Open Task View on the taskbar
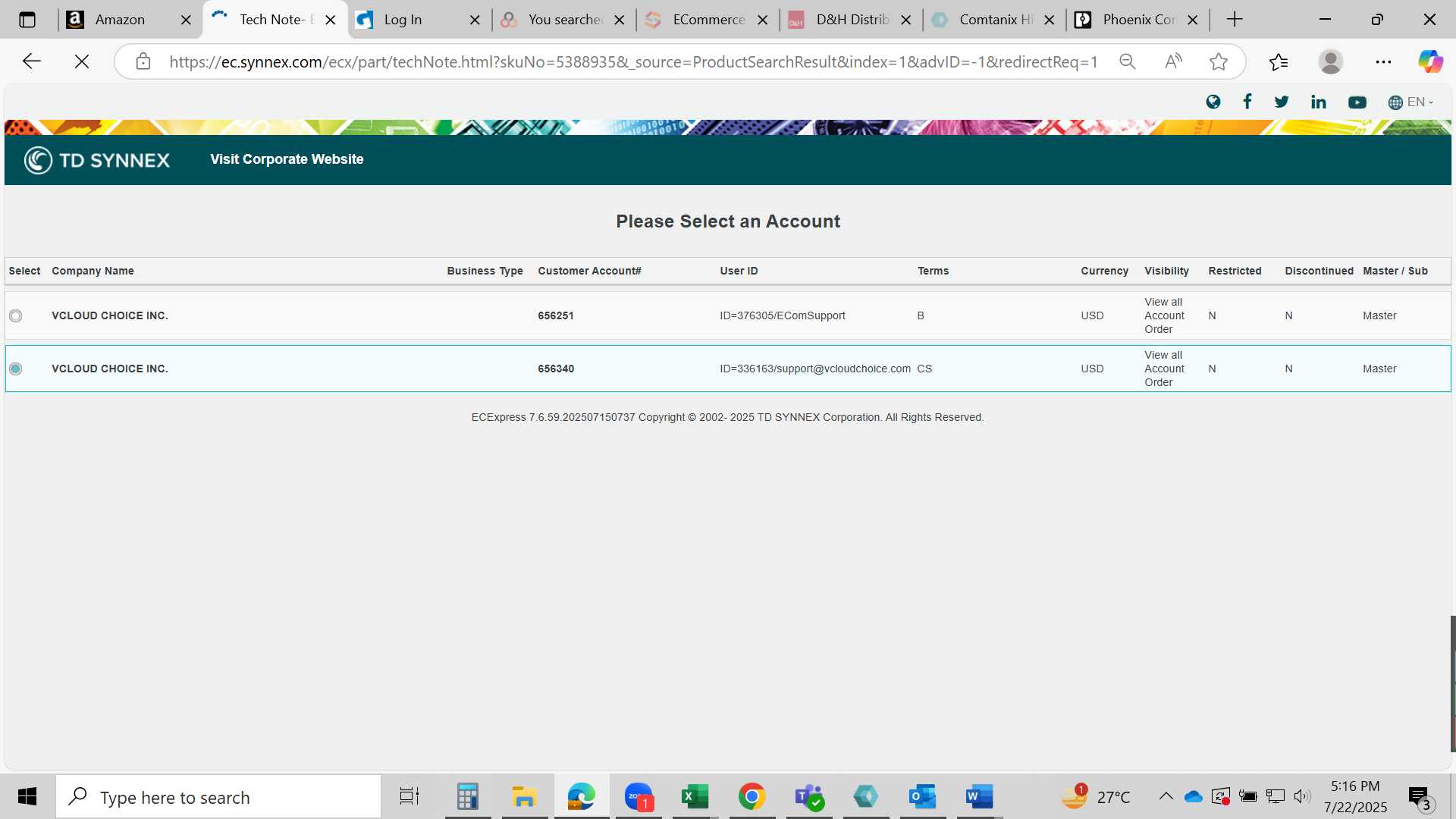 (x=409, y=796)
